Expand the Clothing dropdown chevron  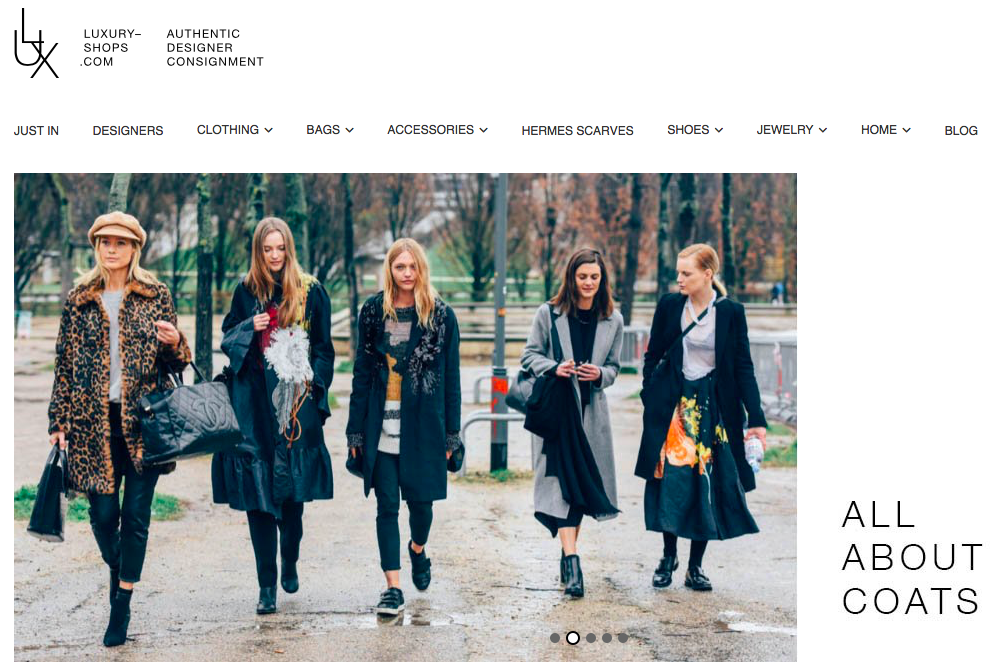268,130
